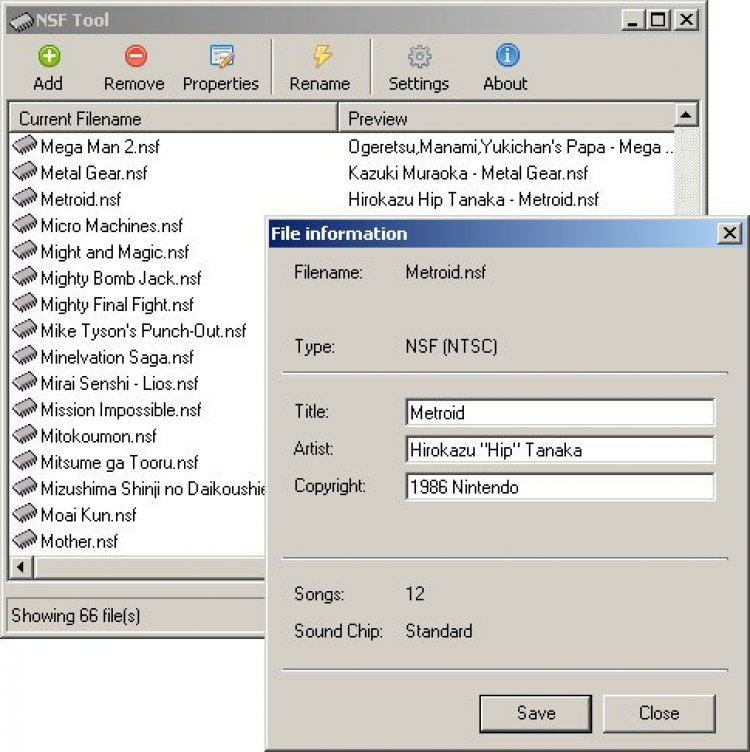Screen dimensions: 750x752
Task: Select the Micro Machines.nsf filename
Action: tap(112, 226)
